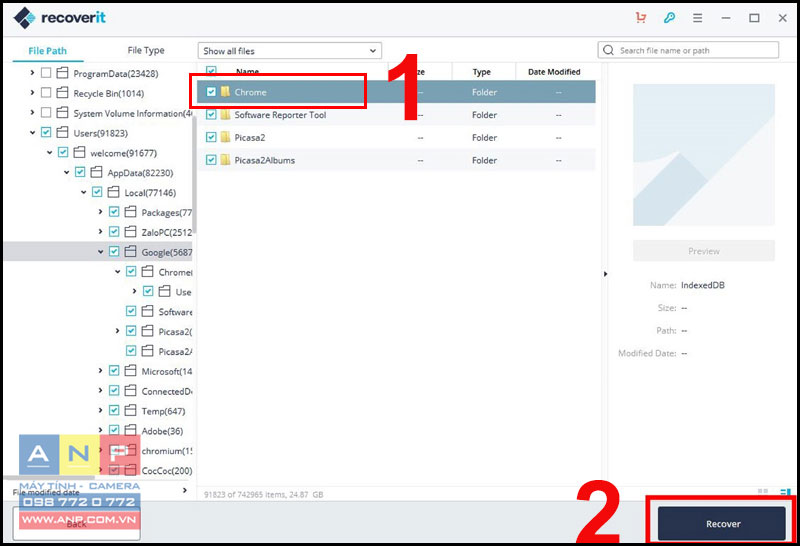Uncheck Software Reporter Tool row checkbox
This screenshot has width=800, height=546.
coord(211,115)
